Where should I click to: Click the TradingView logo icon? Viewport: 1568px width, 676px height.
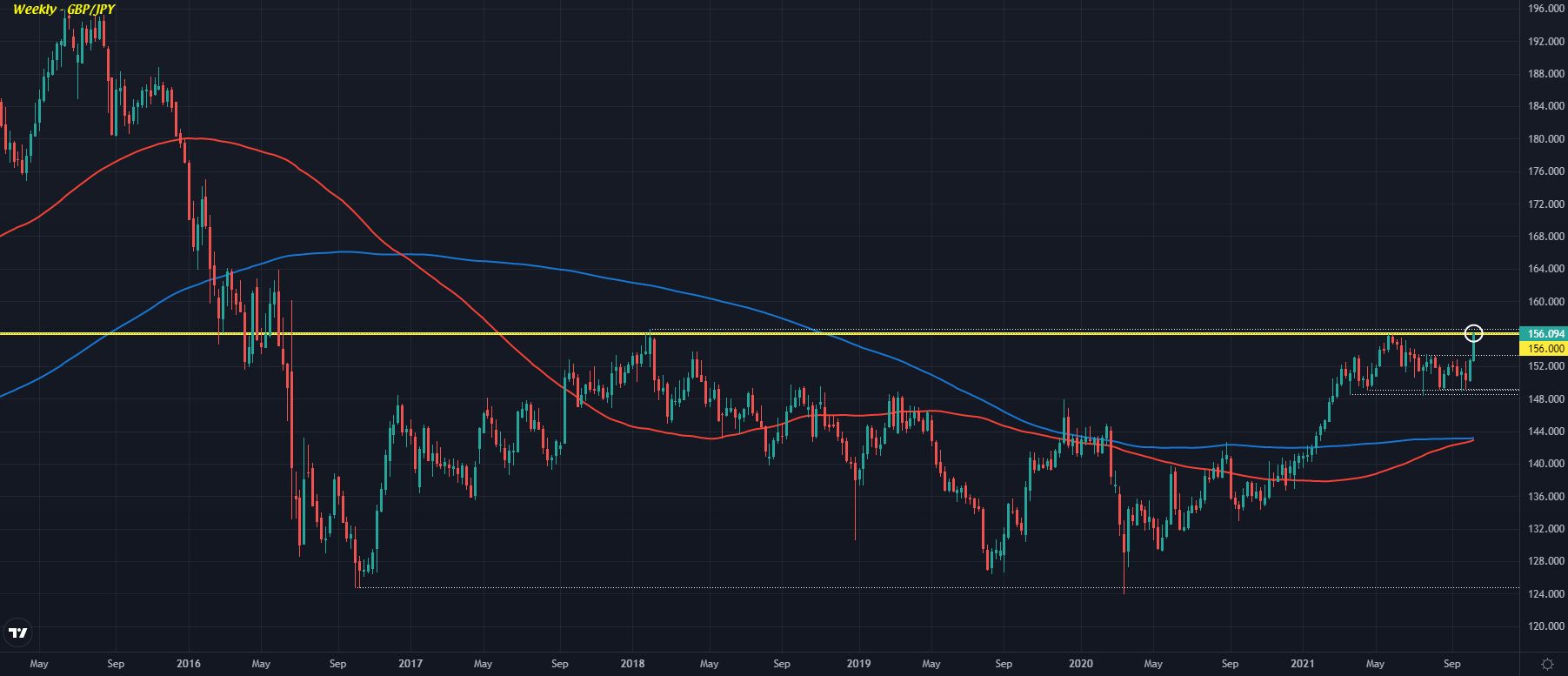[17, 632]
